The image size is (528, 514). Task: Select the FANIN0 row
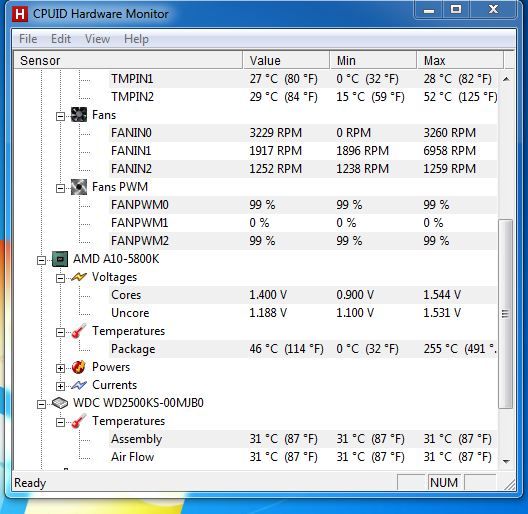[303, 133]
